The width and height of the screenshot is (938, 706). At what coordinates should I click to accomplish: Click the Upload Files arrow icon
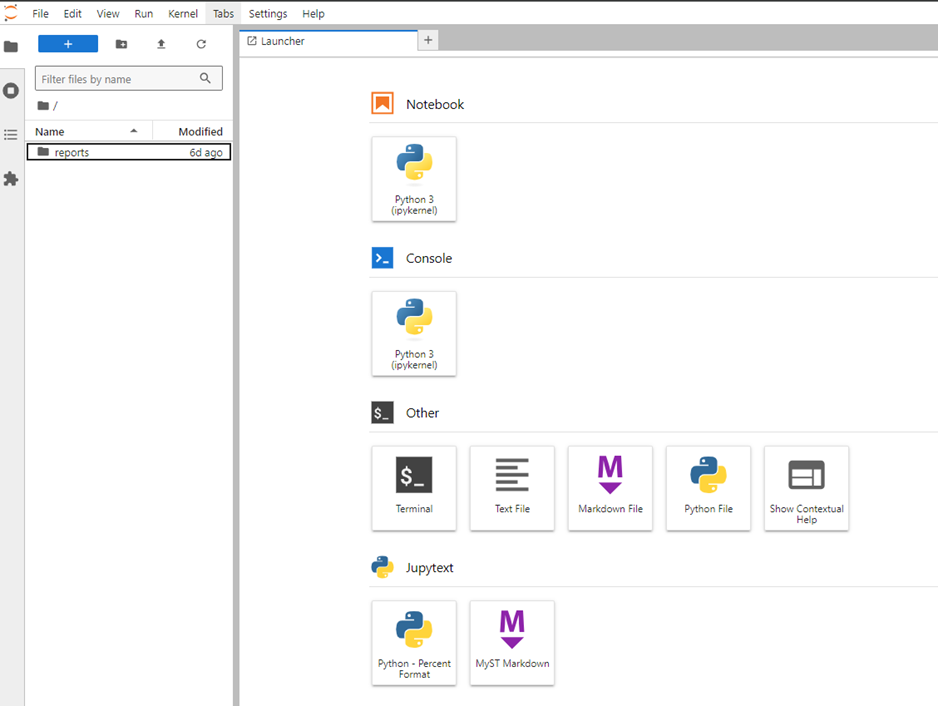(161, 44)
